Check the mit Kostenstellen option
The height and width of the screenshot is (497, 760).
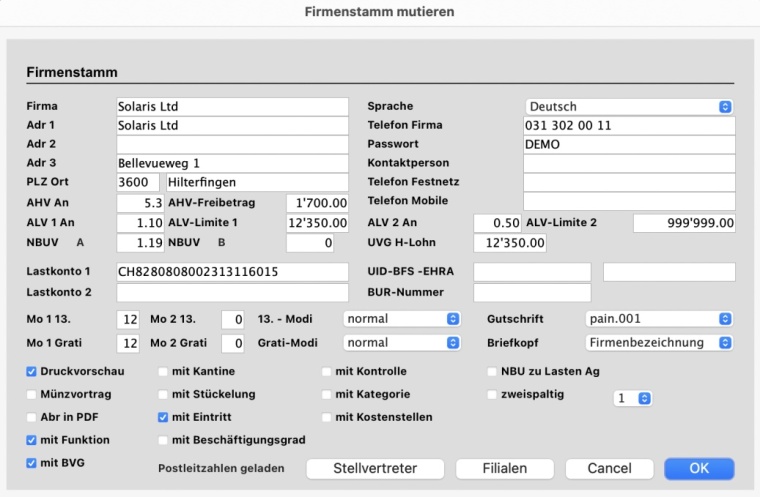click(x=327, y=417)
